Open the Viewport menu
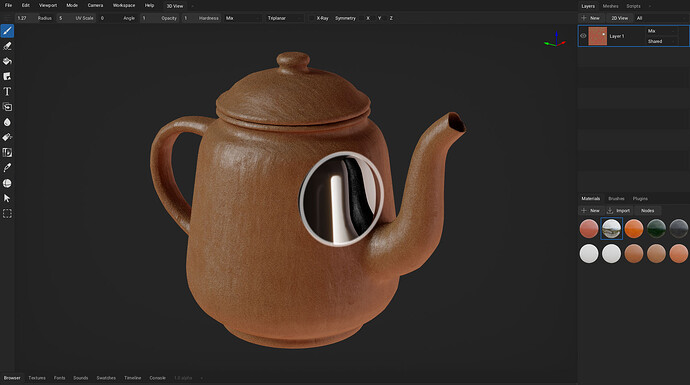The width and height of the screenshot is (690, 385). click(48, 5)
